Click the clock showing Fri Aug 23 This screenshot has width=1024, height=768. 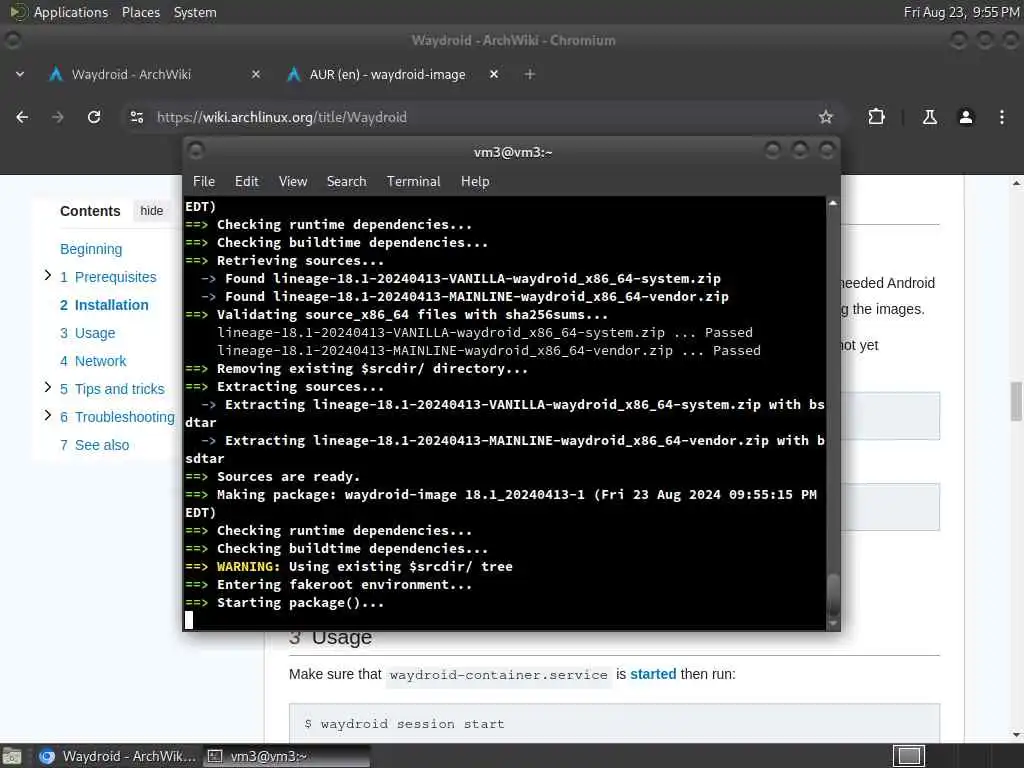pos(961,12)
